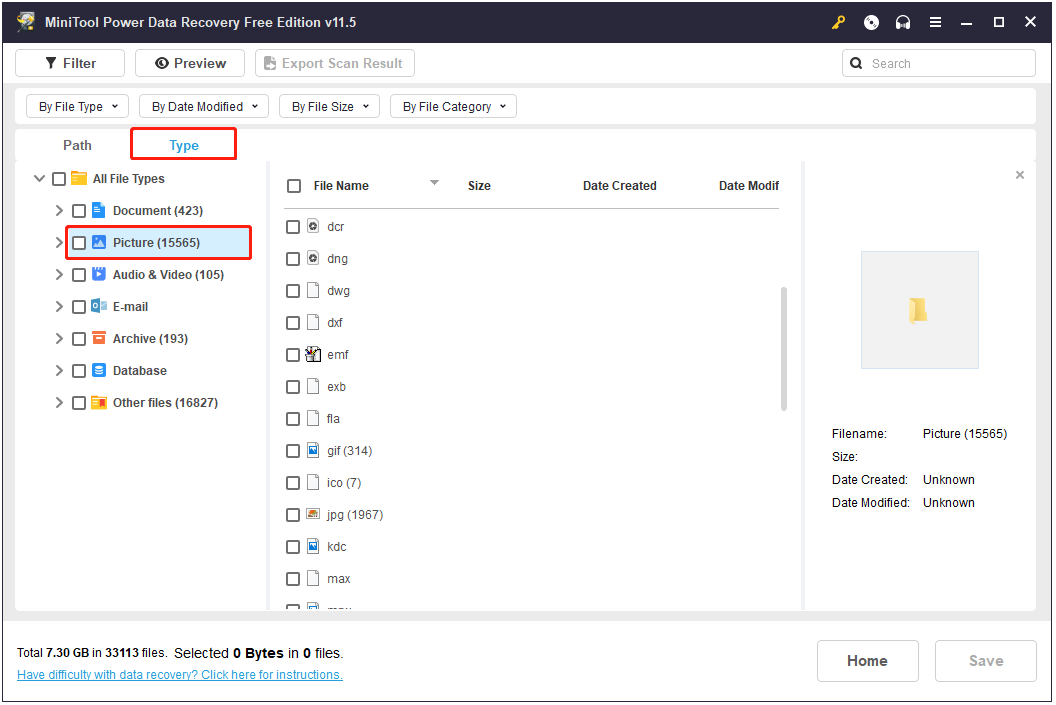Expand the Archive (193) node
This screenshot has width=1056, height=705.
(x=59, y=339)
